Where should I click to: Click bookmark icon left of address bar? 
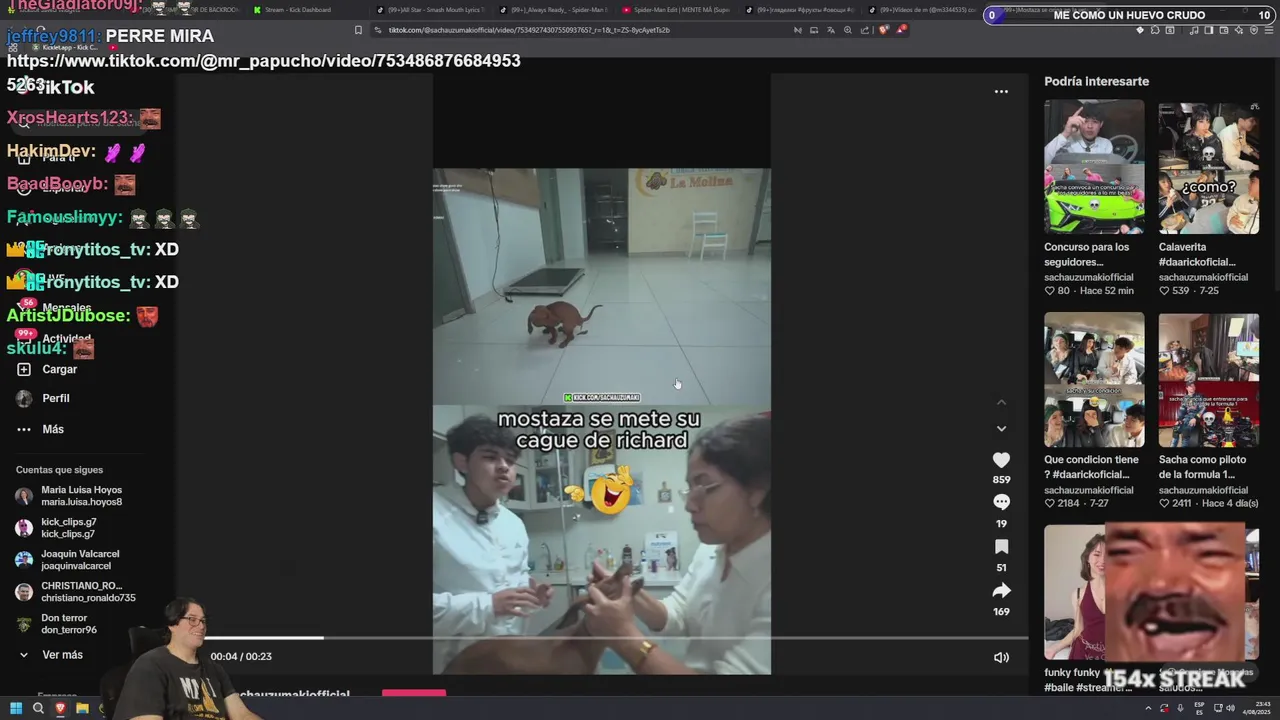358,30
